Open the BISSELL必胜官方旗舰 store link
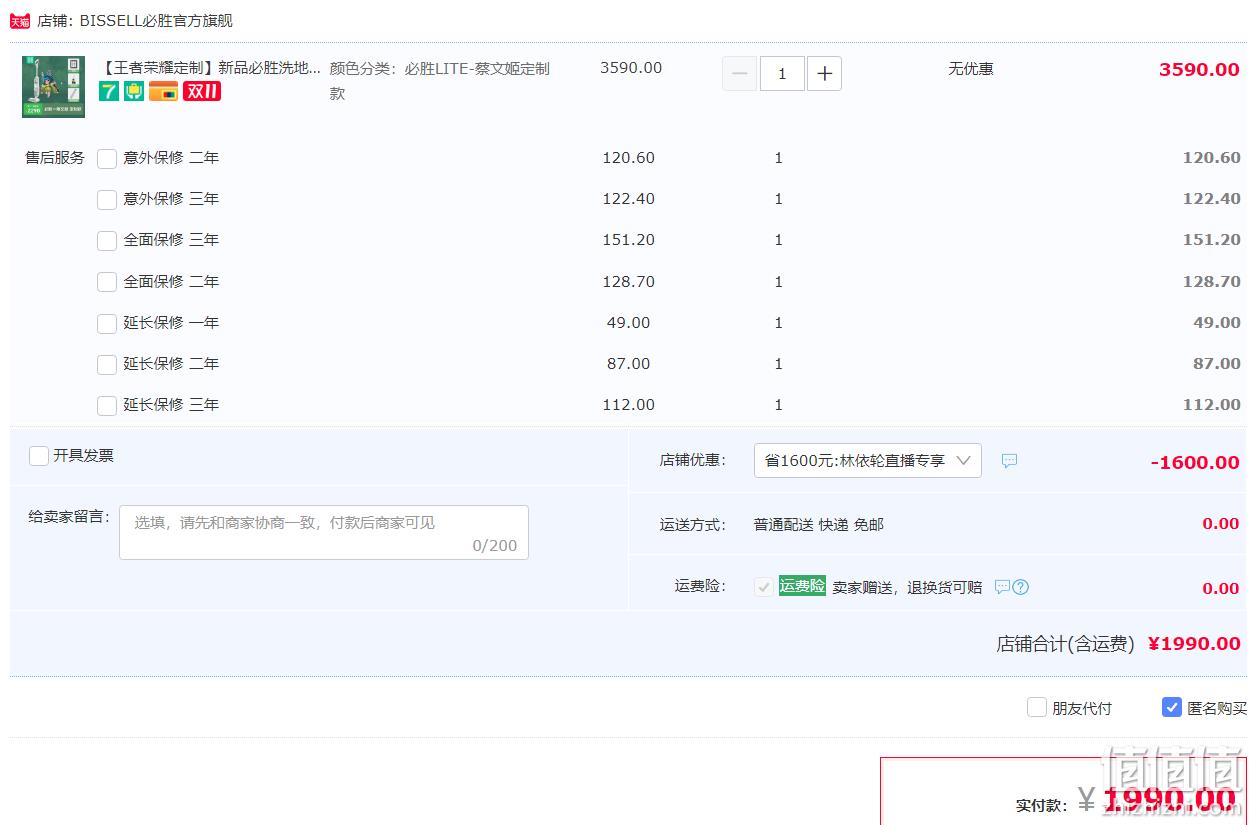1251x825 pixels. pos(156,21)
